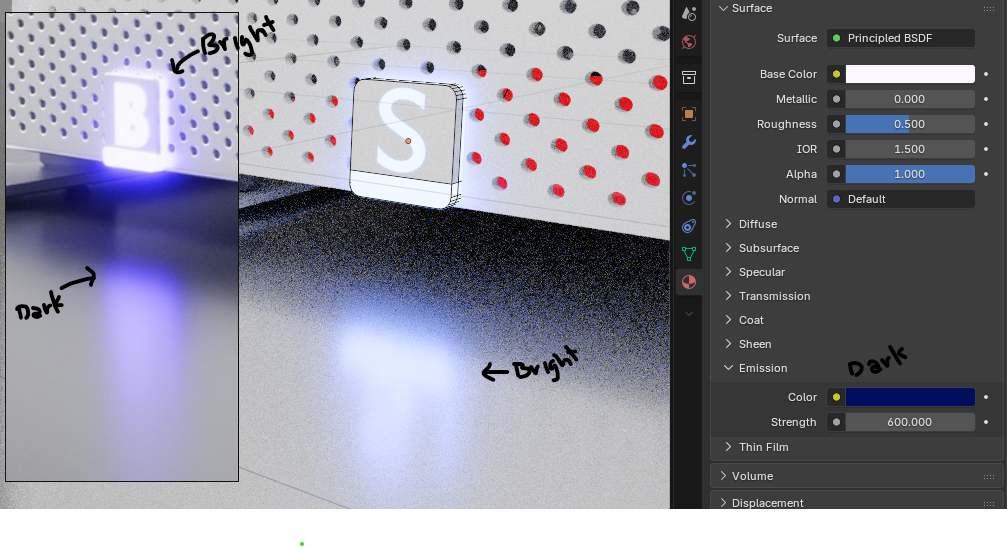
Task: Click the inset render image with letter B
Action: pyautogui.click(x=122, y=247)
